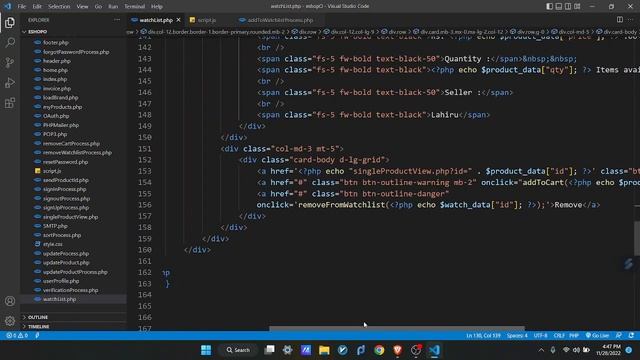Toggle bottom panel layout icon
Screen dimensions: 640x360
559,6
